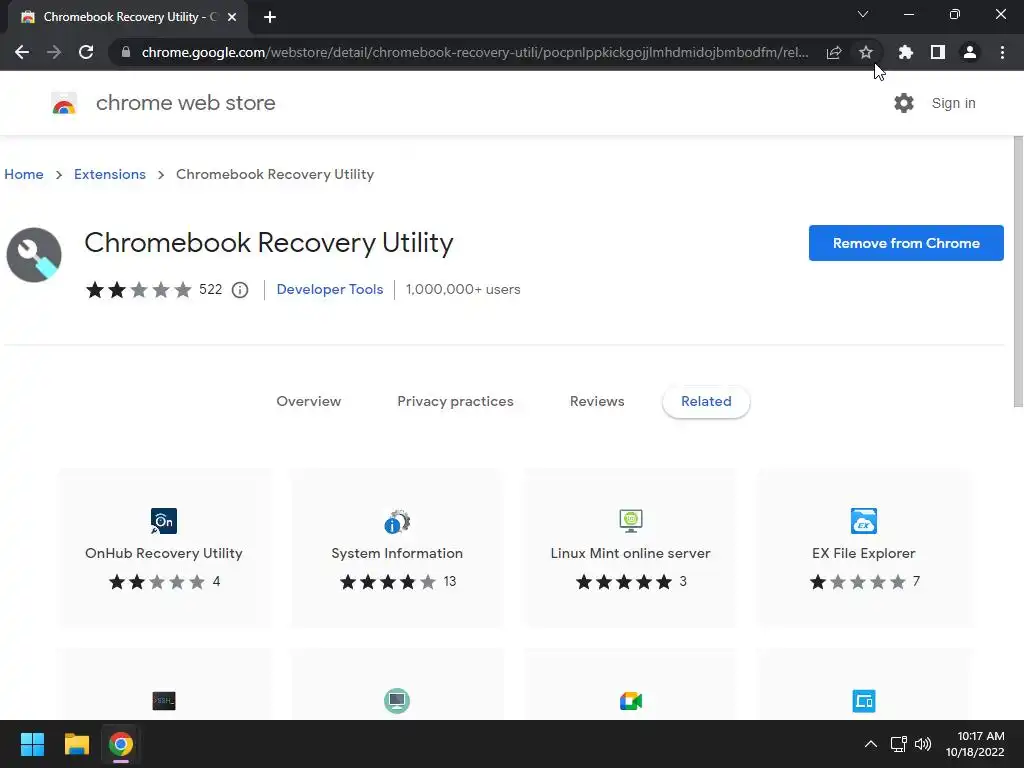Viewport: 1024px width, 768px height.
Task: Open the volume speaker tray icon
Action: pos(923,744)
